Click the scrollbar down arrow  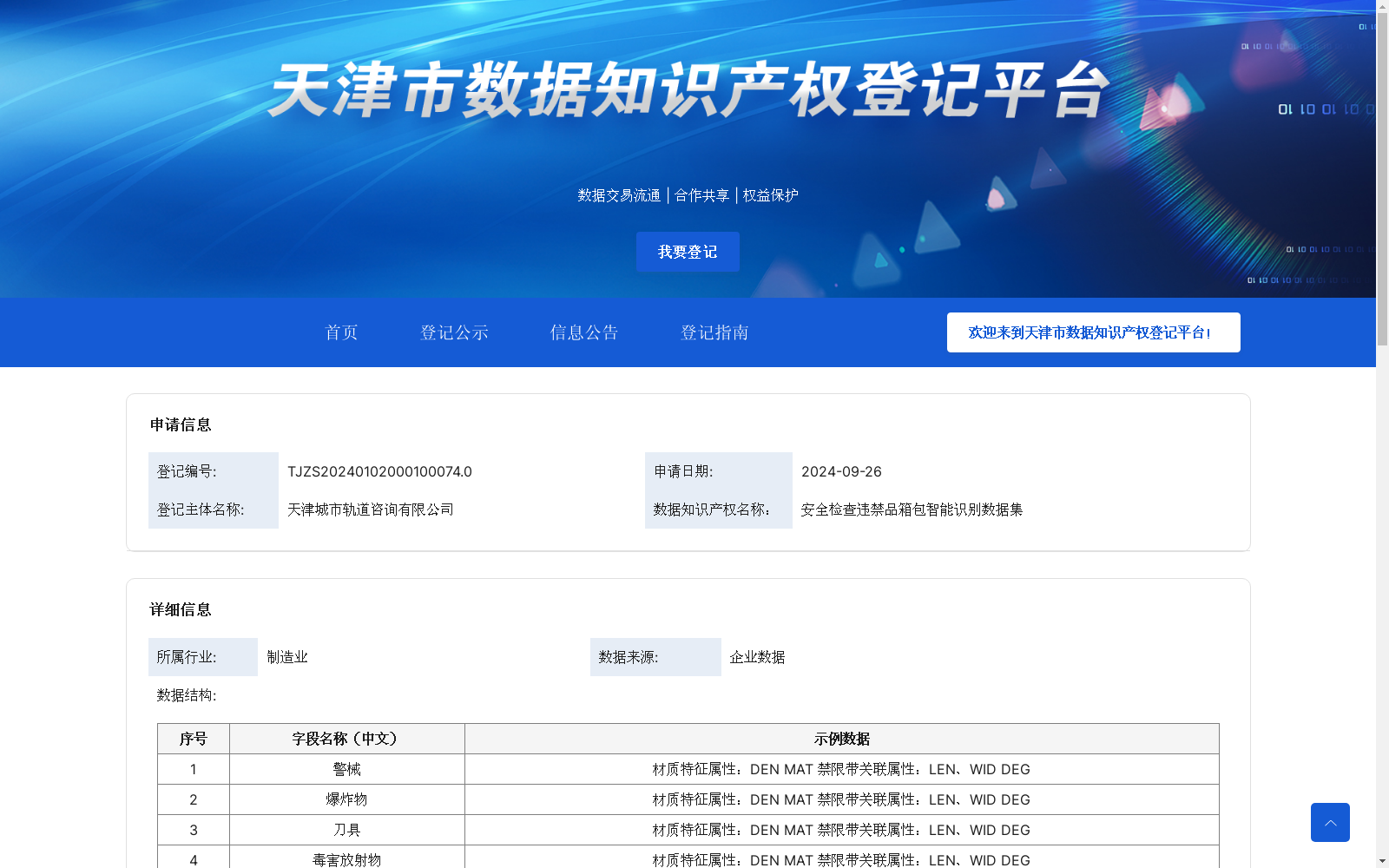click(1382, 861)
